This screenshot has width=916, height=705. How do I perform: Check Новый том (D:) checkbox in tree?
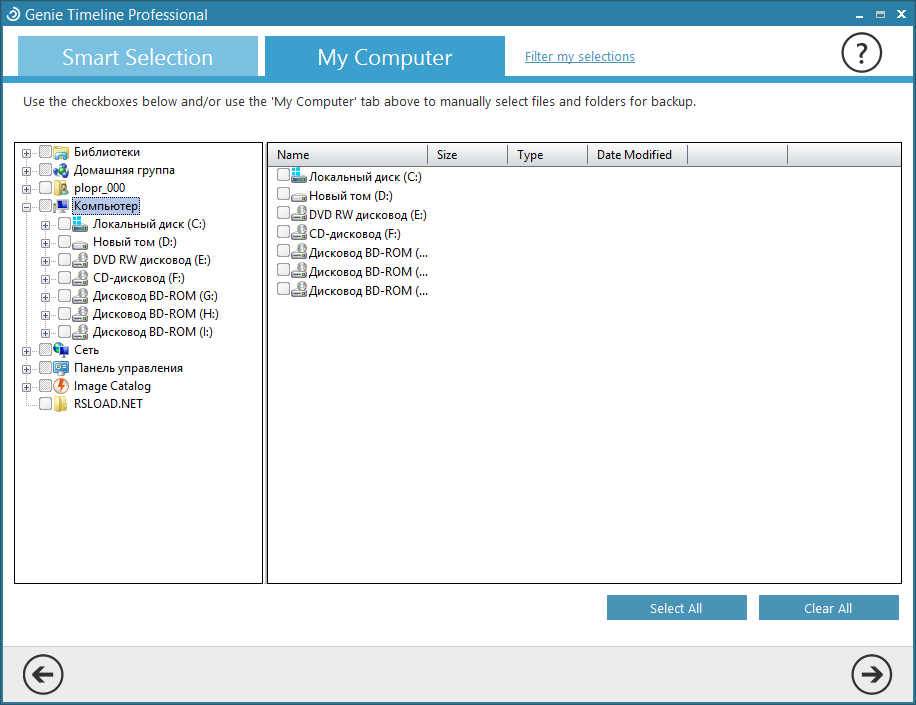64,242
